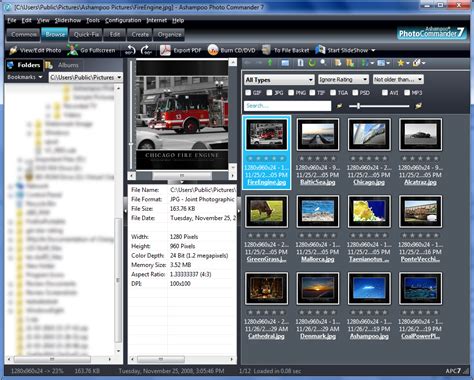Switch to the Organize tab

click(x=169, y=34)
